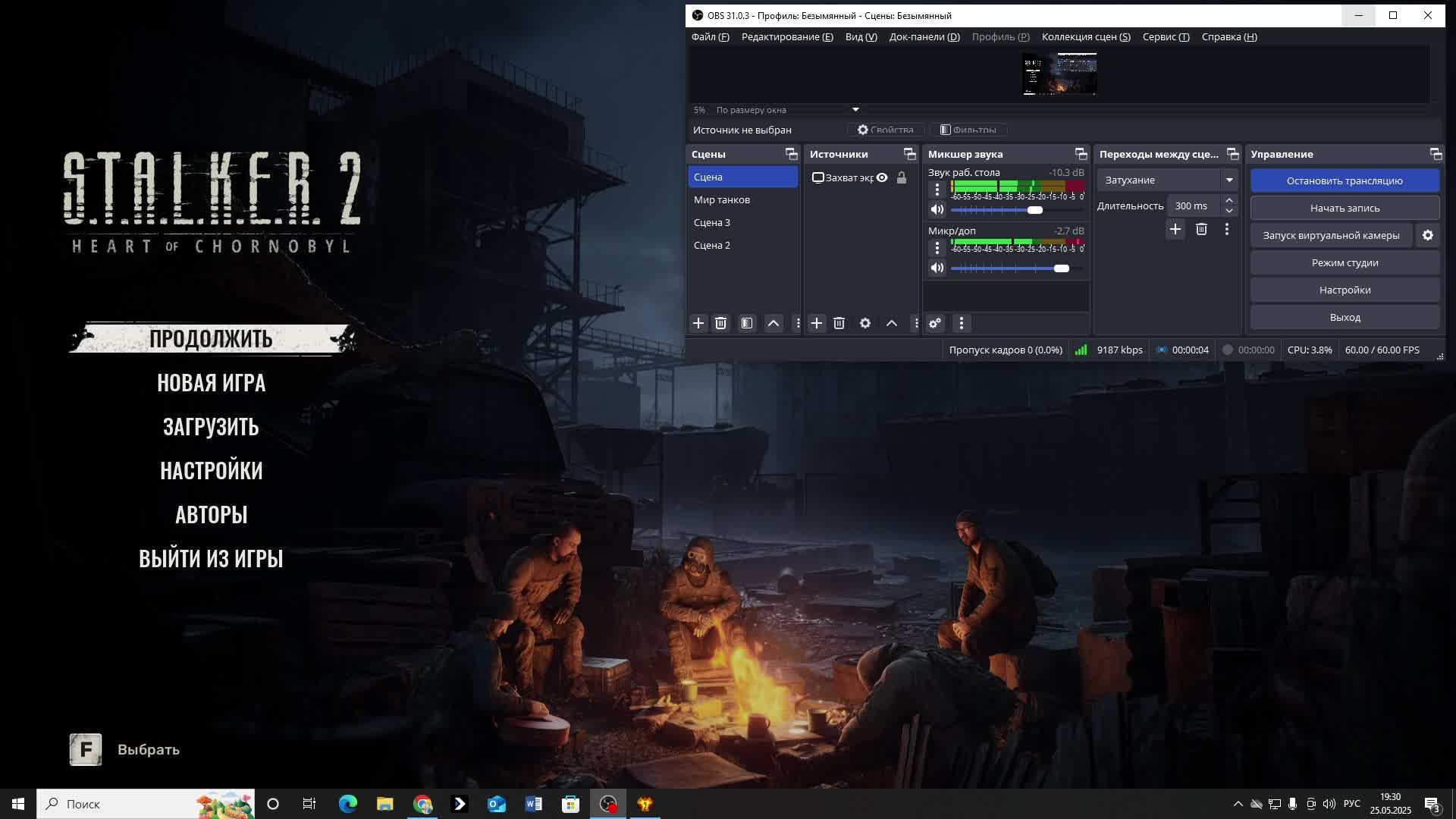1456x819 pixels.
Task: Toggle lock on Захват экрана source
Action: pos(902,177)
